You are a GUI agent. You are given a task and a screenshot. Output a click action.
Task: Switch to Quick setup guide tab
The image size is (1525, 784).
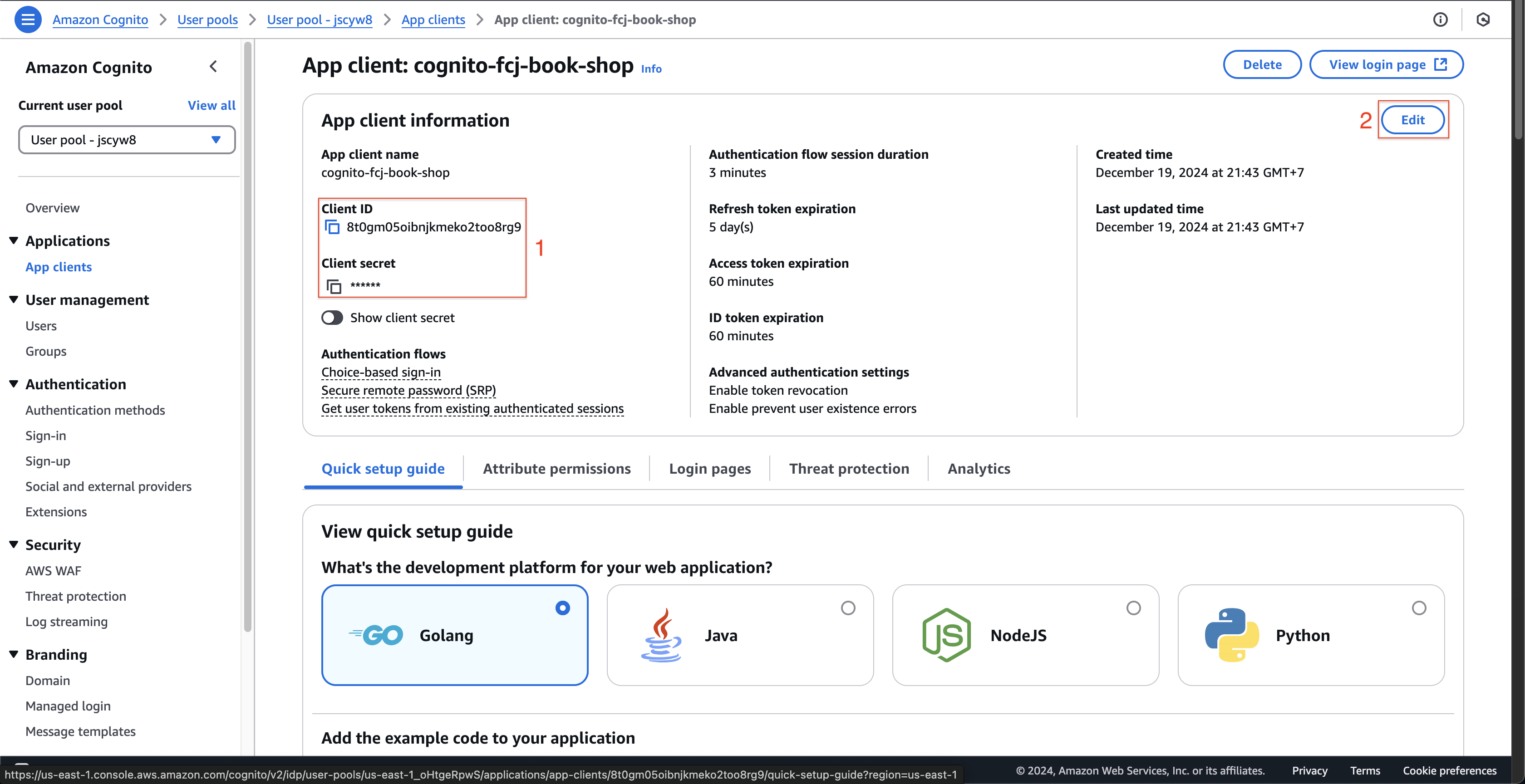[383, 469]
